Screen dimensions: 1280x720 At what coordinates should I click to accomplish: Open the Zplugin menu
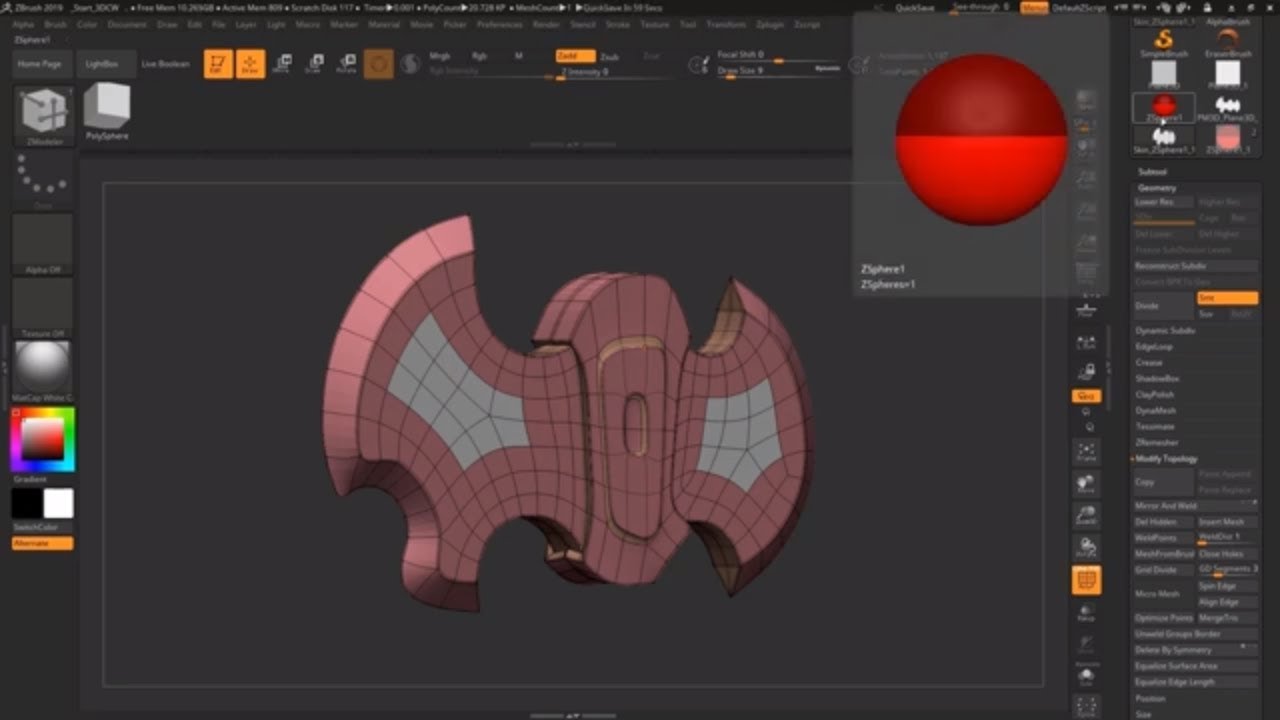pyautogui.click(x=770, y=24)
